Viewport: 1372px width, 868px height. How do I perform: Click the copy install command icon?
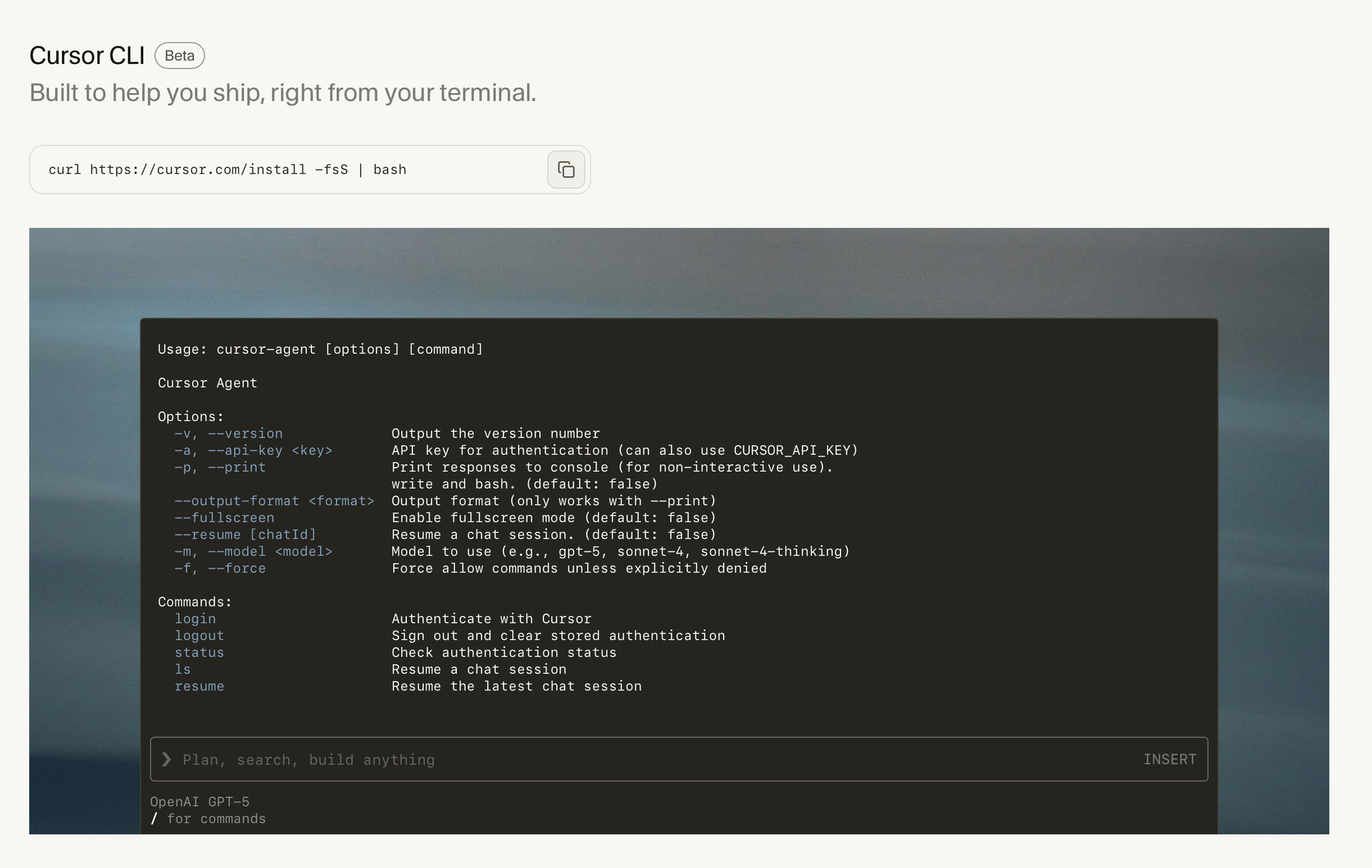tap(566, 169)
